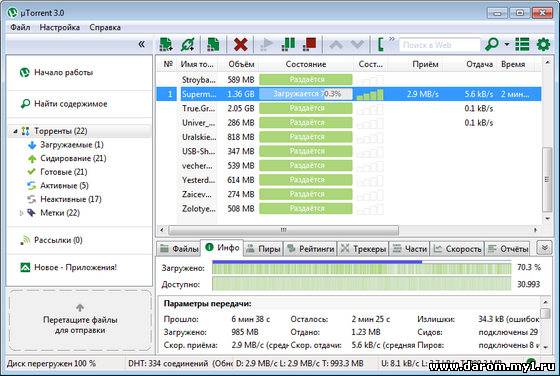Click the green magnifier search icon
Screen dimensions: 560x376
point(492,44)
